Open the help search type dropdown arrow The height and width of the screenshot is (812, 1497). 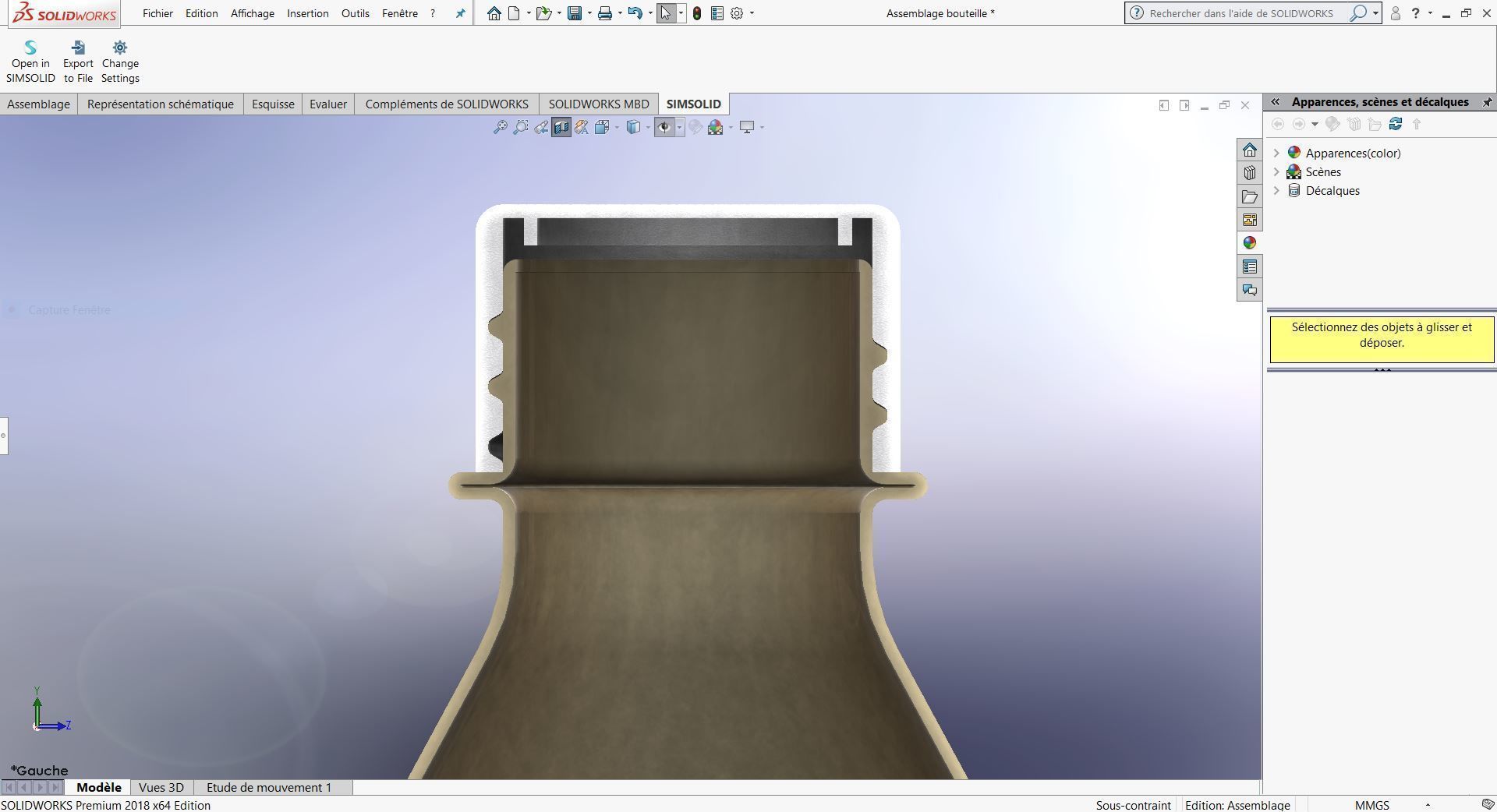tap(1375, 13)
